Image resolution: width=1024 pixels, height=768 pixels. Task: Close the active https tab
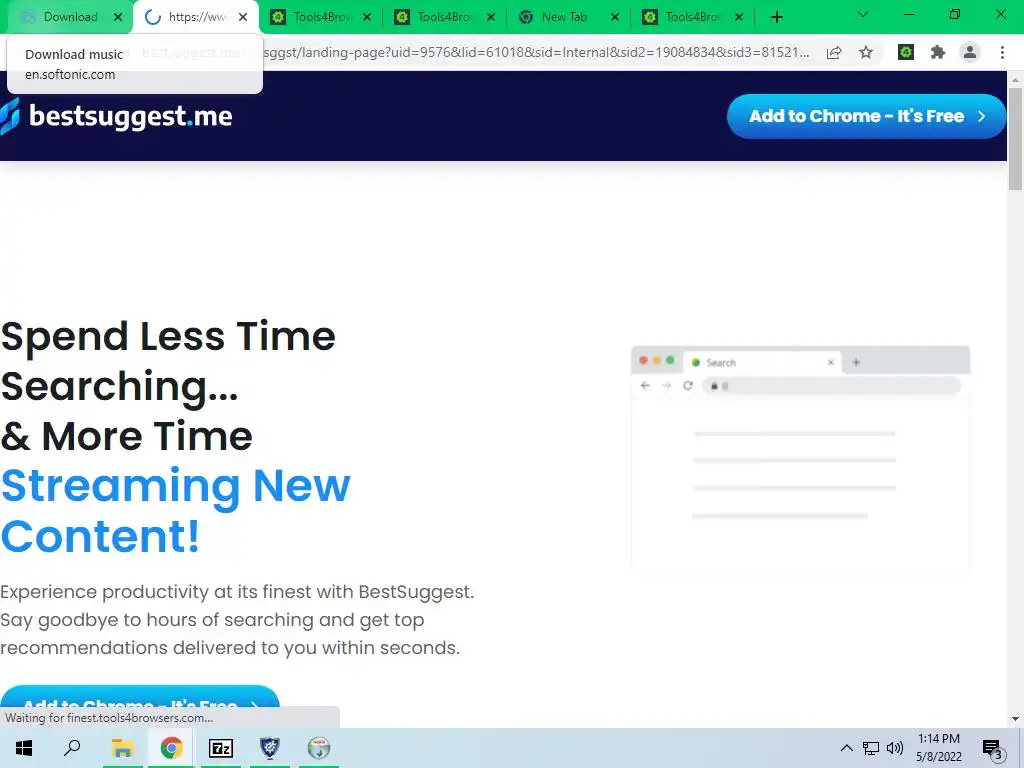243,17
